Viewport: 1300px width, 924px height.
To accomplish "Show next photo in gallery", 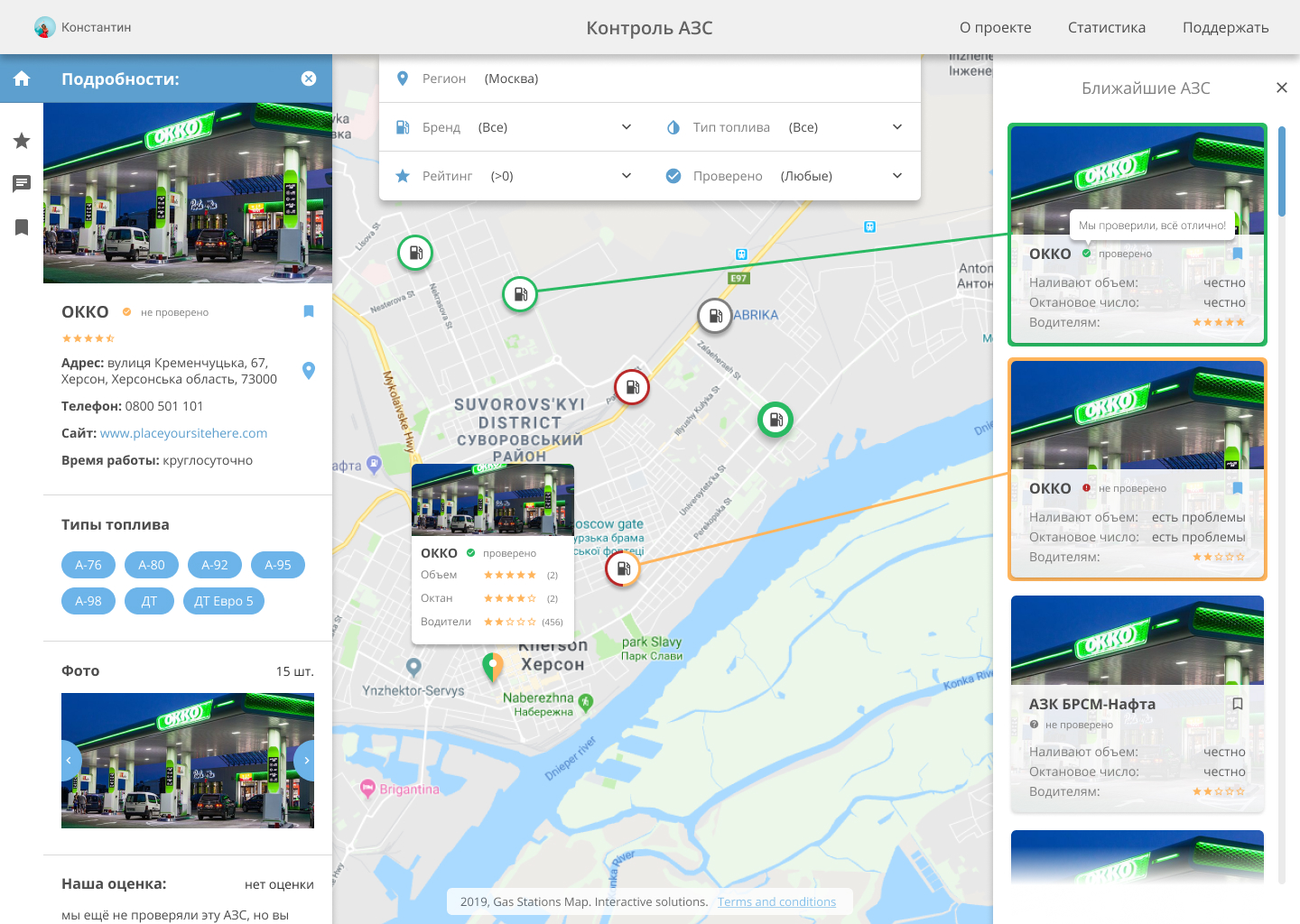I will point(305,761).
